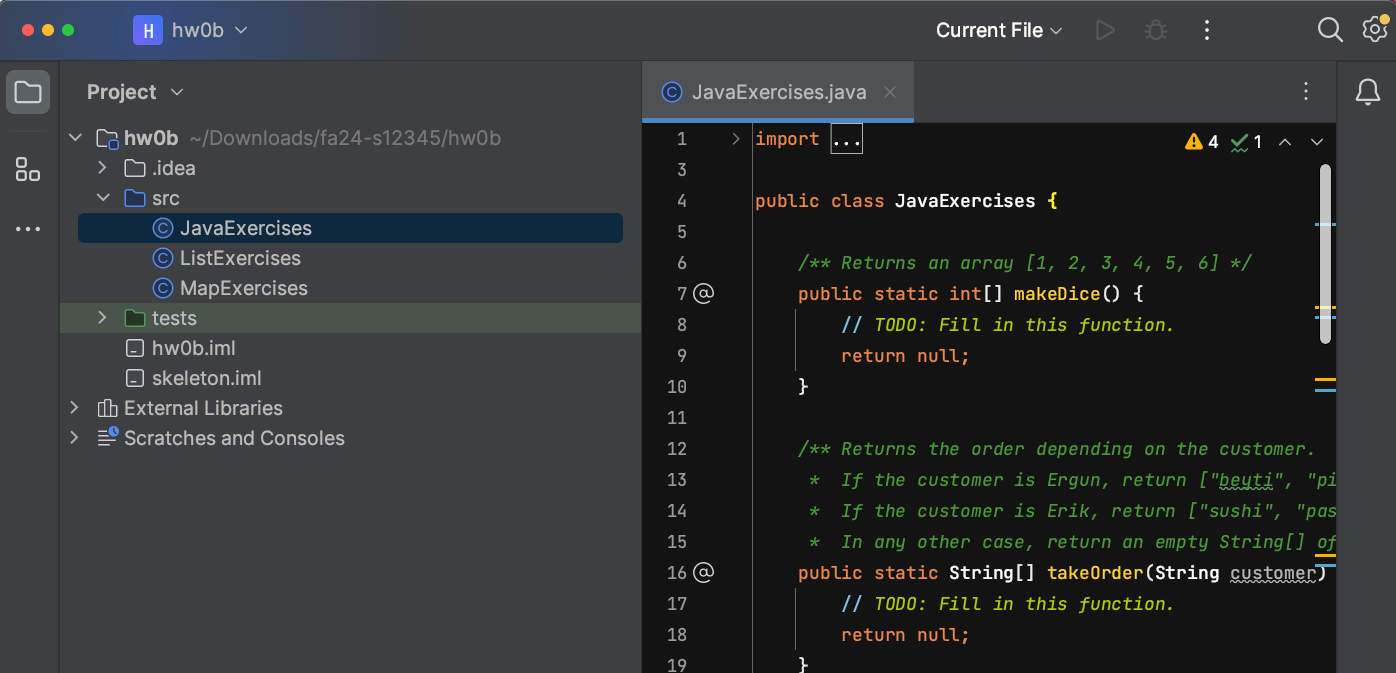This screenshot has height=673, width=1396.
Task: Collapse the src folder in Project tree
Action: coord(102,197)
